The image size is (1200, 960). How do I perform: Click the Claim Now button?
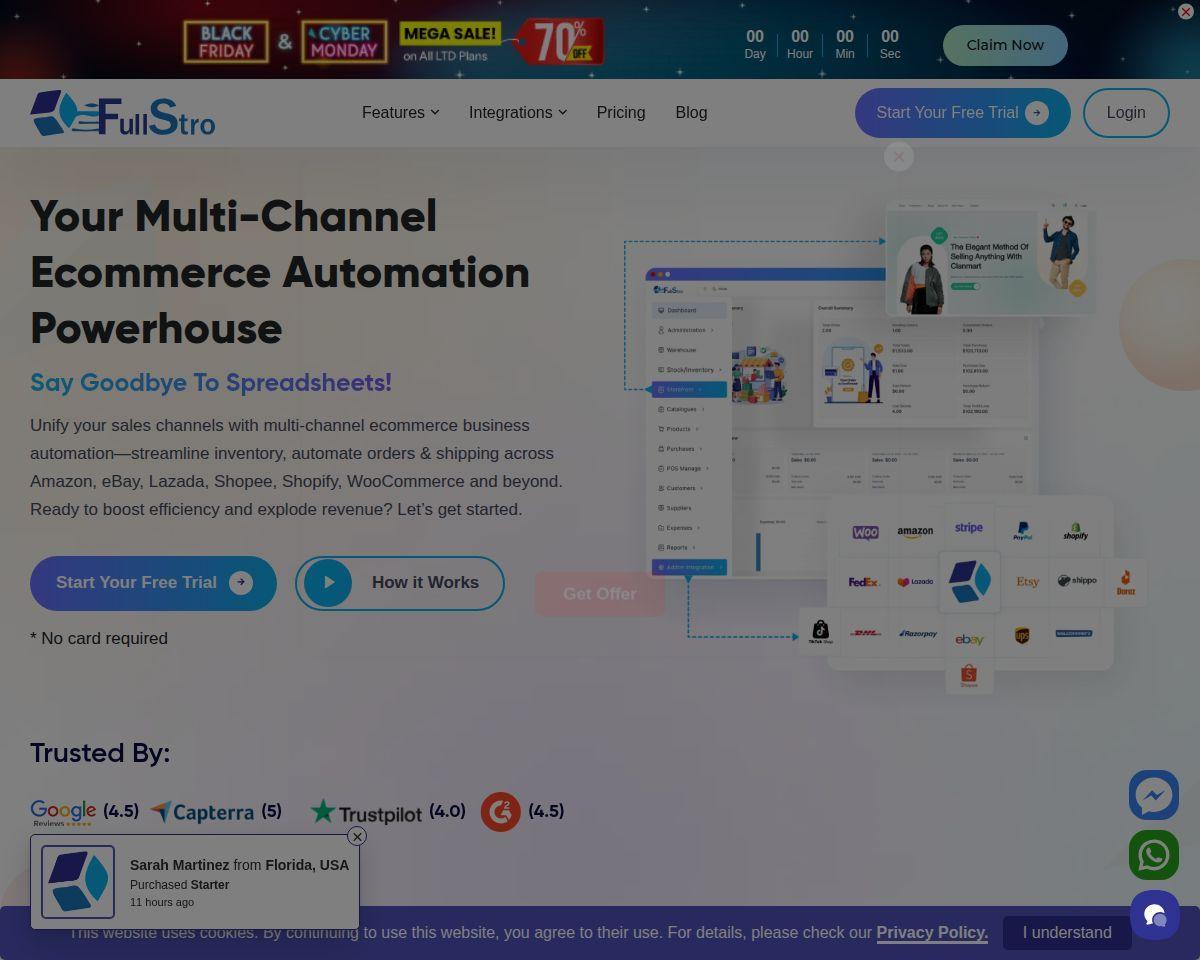point(1005,45)
